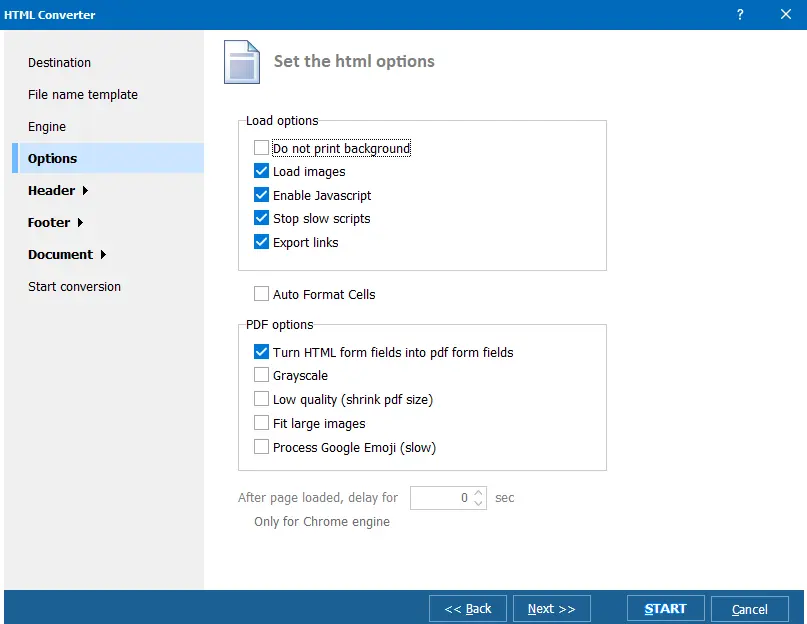Click the << Back button
Image resolution: width=807 pixels, height=624 pixels.
tap(468, 609)
